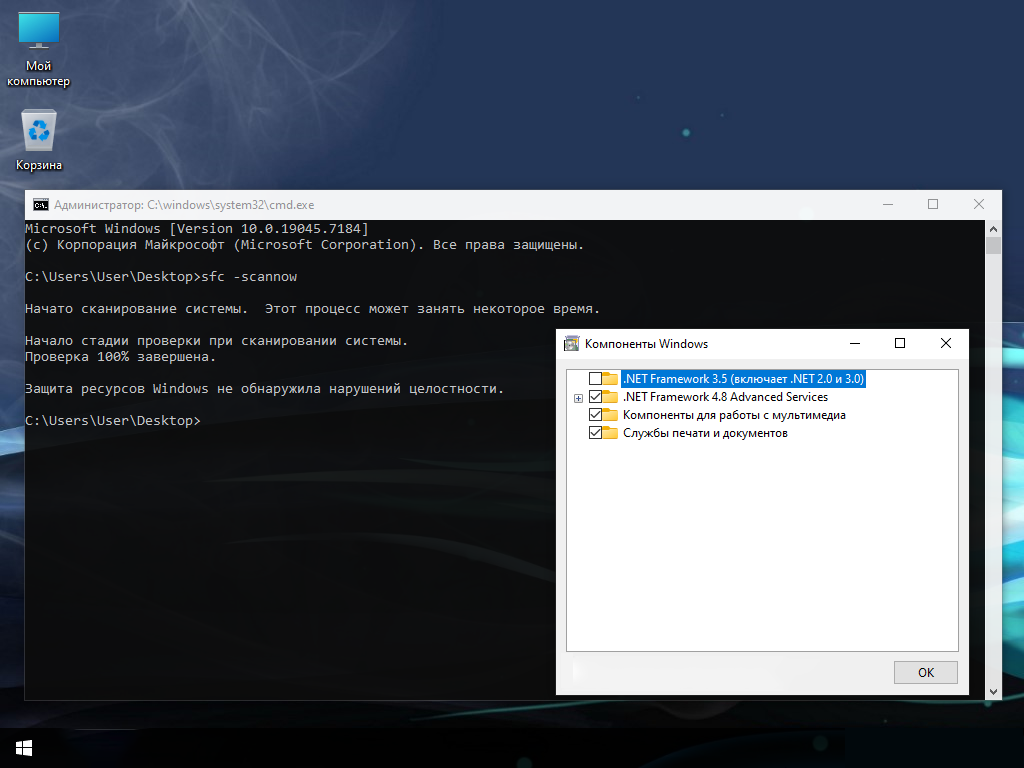Select .NET Framework 4.8 Advanced Services item
Screen dimensions: 1024x768
pyautogui.click(x=725, y=397)
